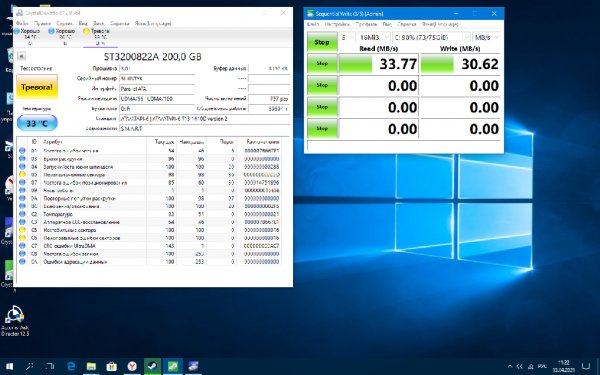This screenshot has width=600, height=375.
Task: Click CRC ошибки UltraDMA attribute name
Action: (69, 246)
